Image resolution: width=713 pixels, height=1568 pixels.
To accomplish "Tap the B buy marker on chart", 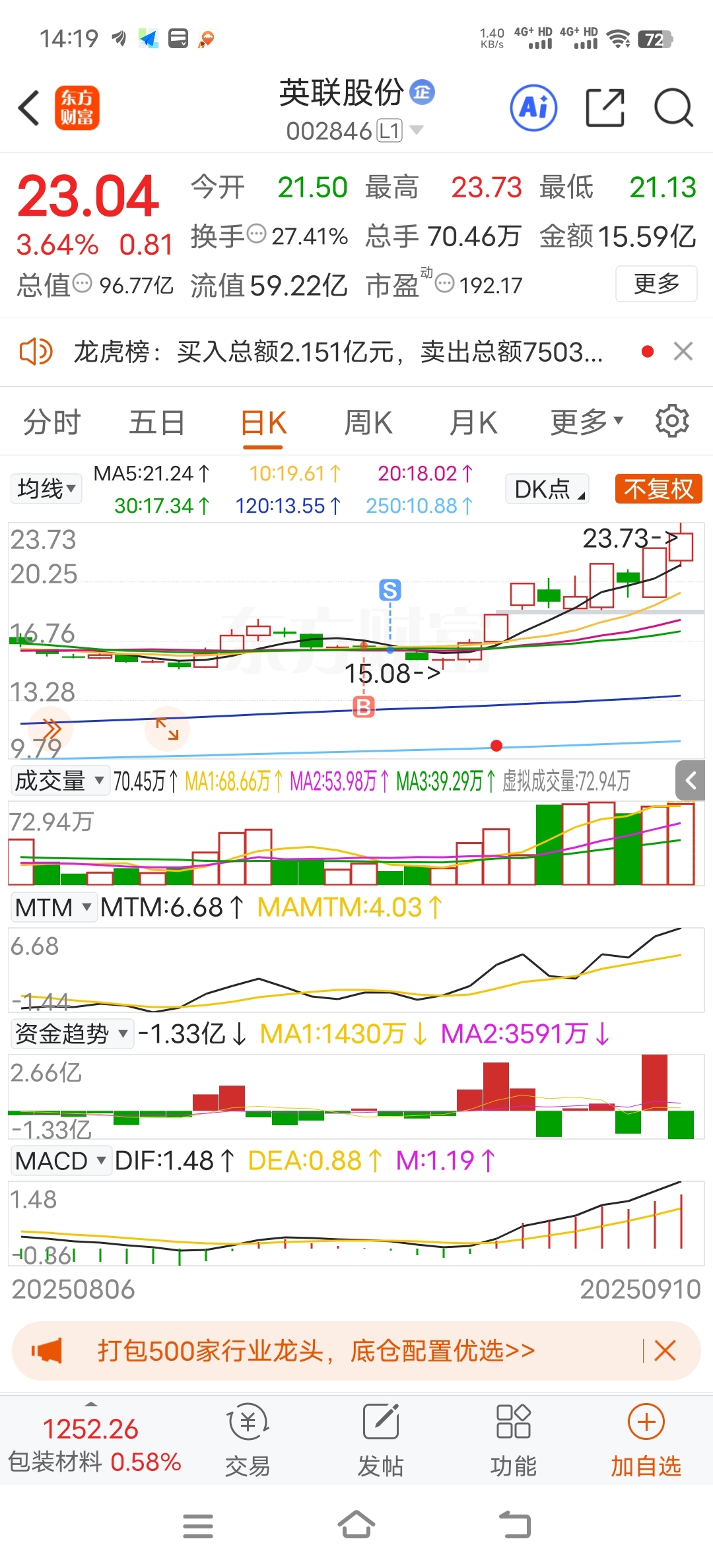I will [x=364, y=707].
